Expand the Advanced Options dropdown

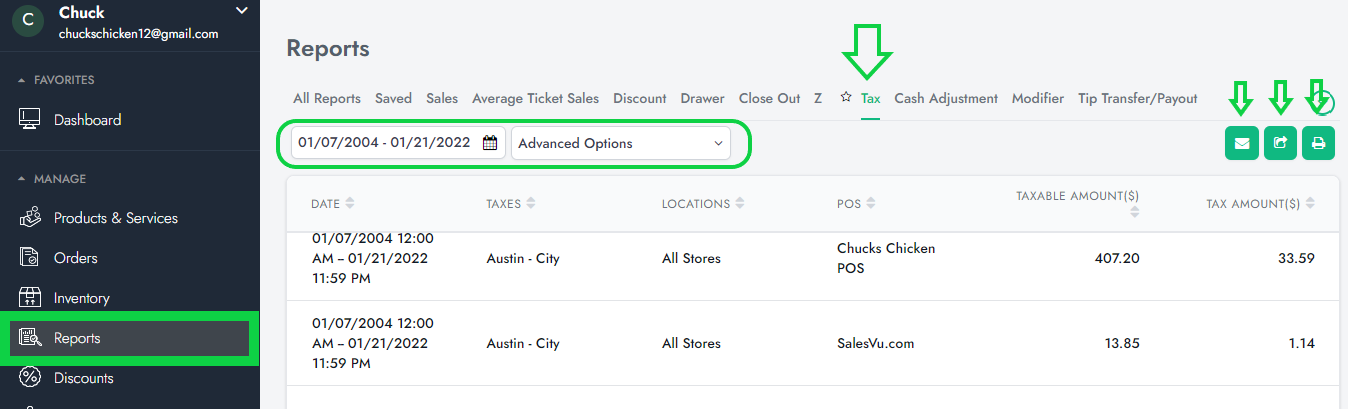point(620,143)
